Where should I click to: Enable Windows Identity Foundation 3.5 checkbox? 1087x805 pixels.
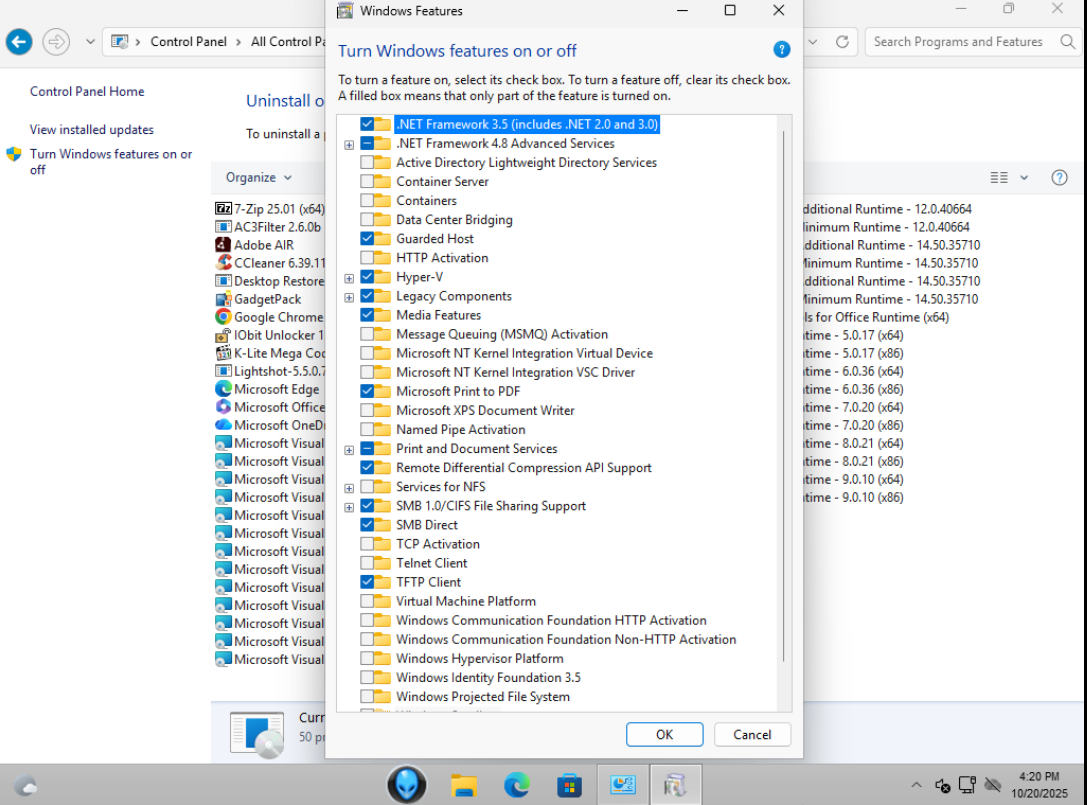pos(367,677)
